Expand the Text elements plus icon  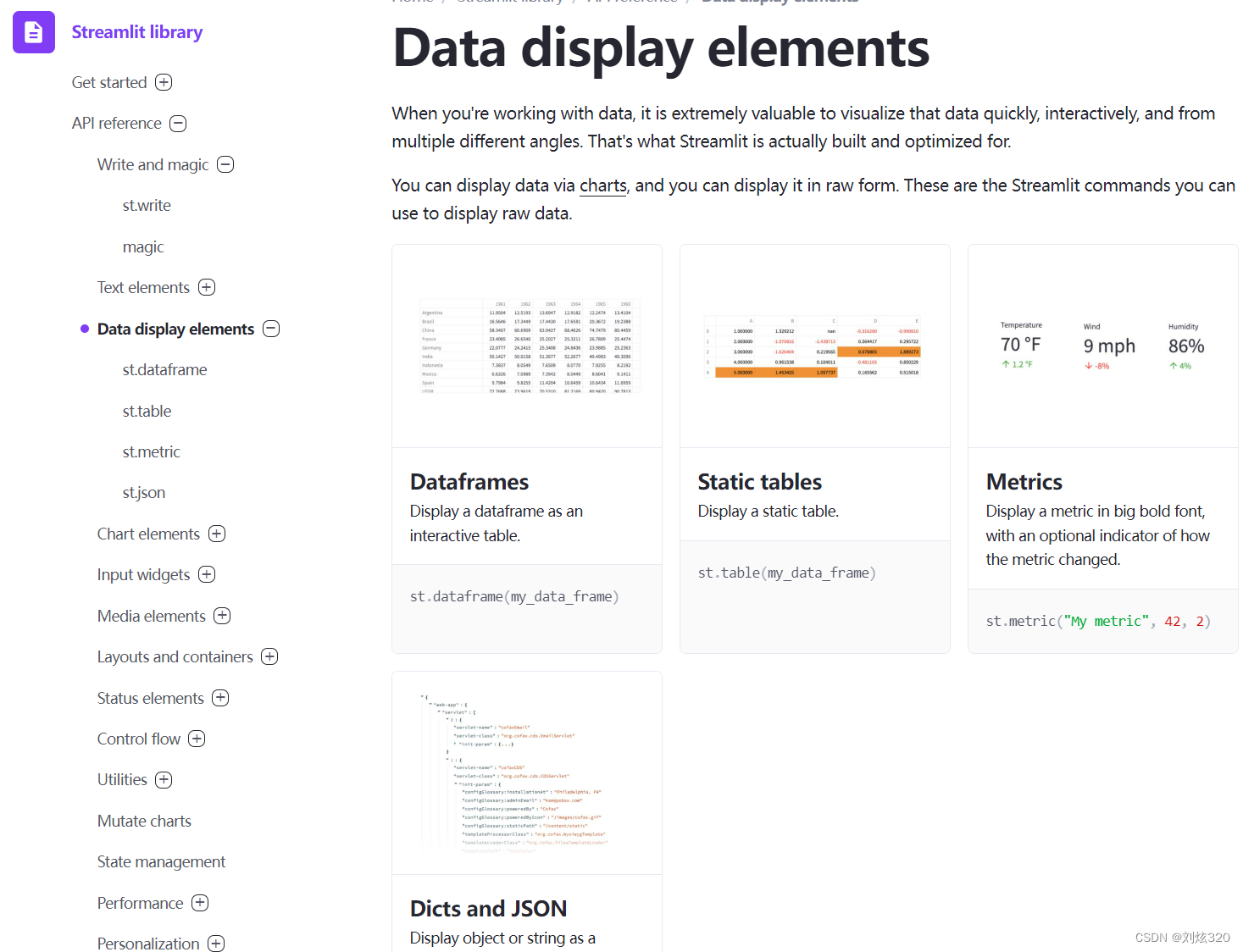207,287
